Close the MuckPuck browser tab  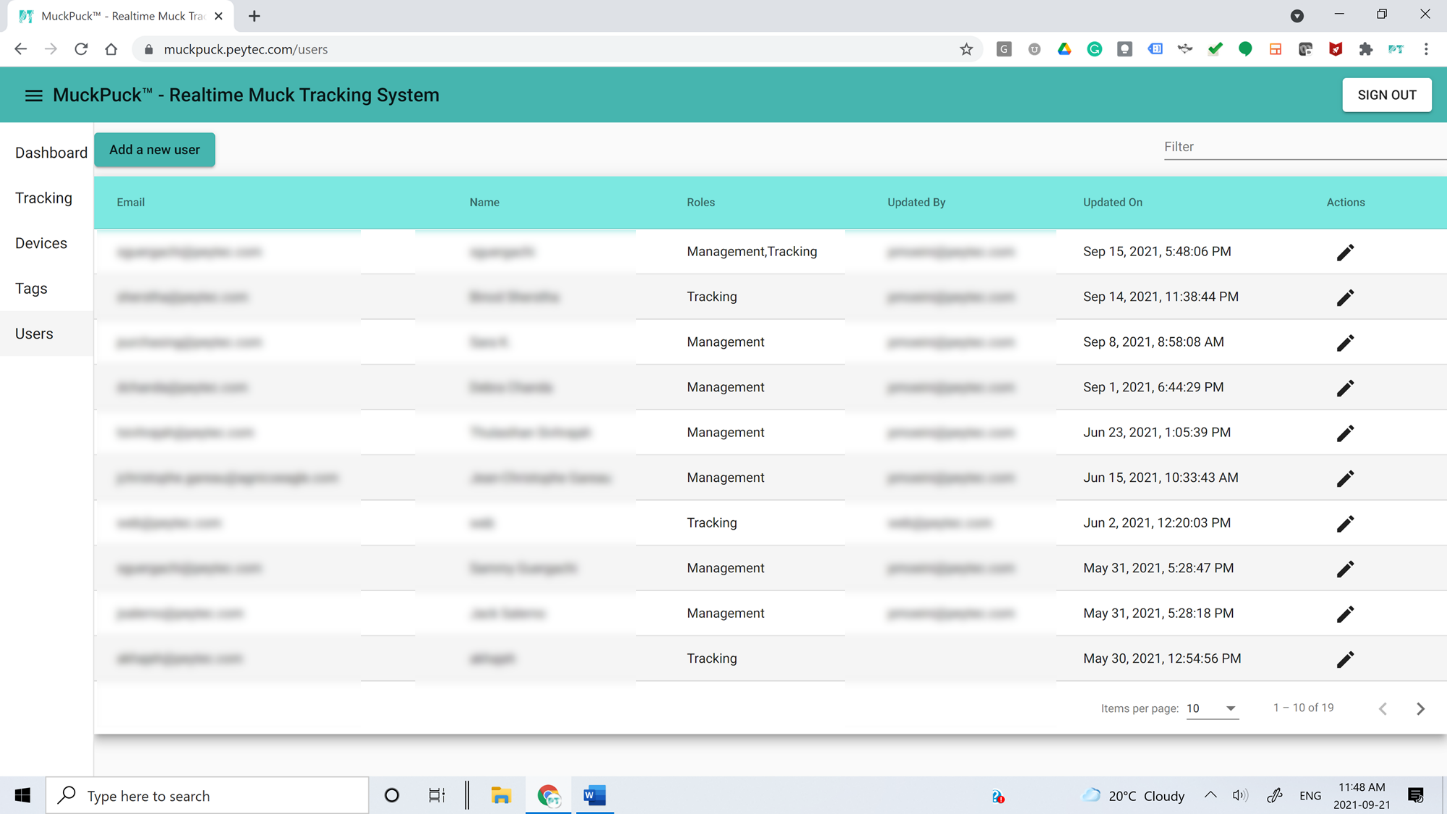click(219, 16)
